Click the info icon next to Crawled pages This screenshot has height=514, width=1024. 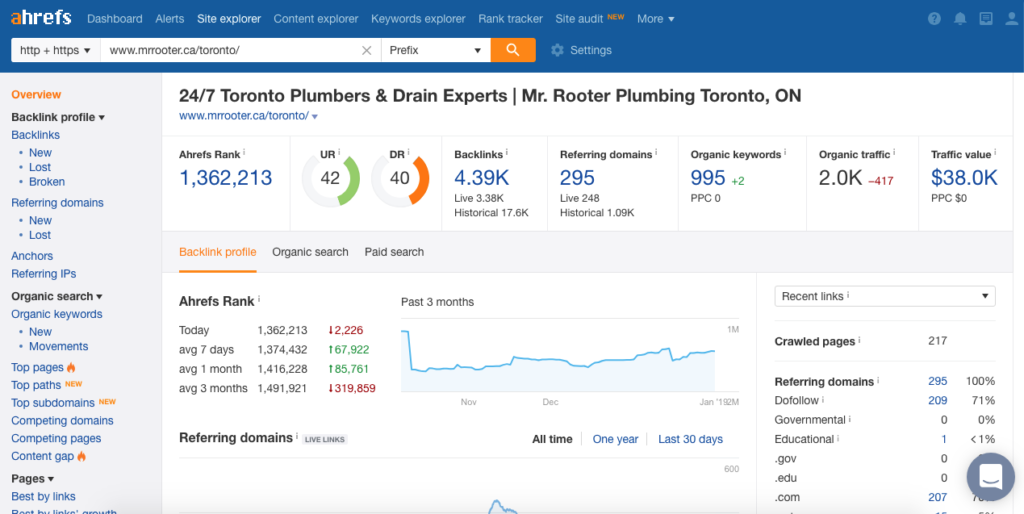point(859,340)
